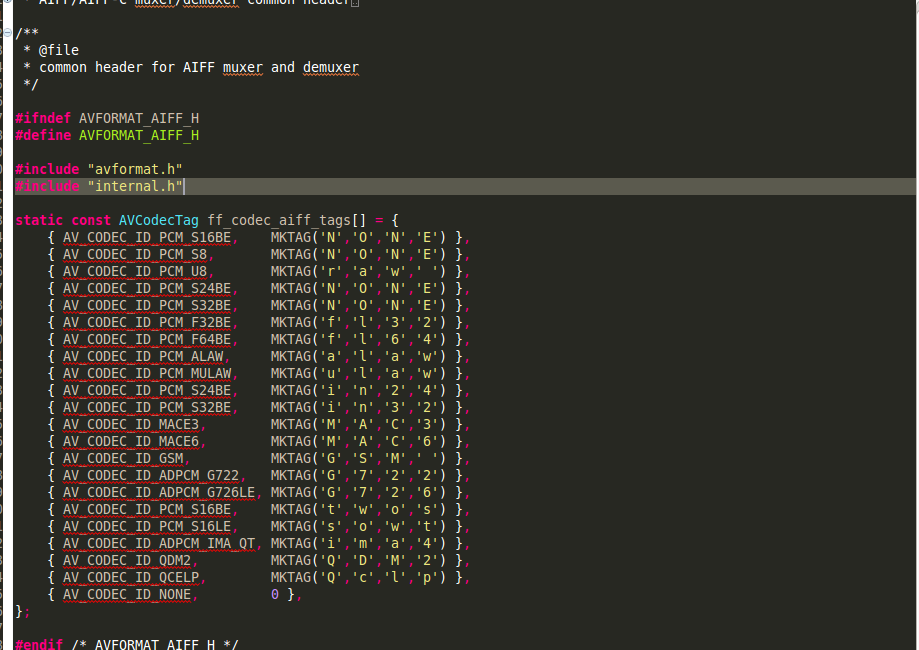Click AV_CODEC_ID_ADPCM_G726LE codec identifier
919x650 pixels.
click(x=159, y=492)
